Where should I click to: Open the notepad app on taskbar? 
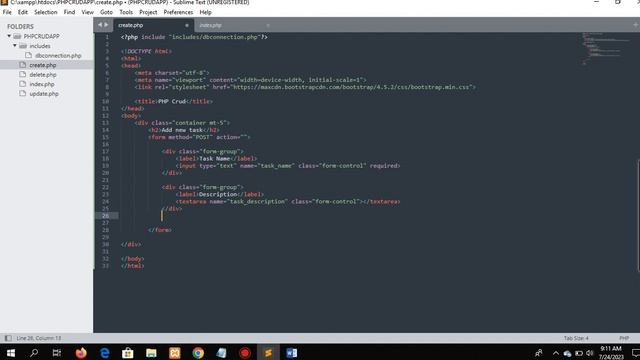click(222, 353)
